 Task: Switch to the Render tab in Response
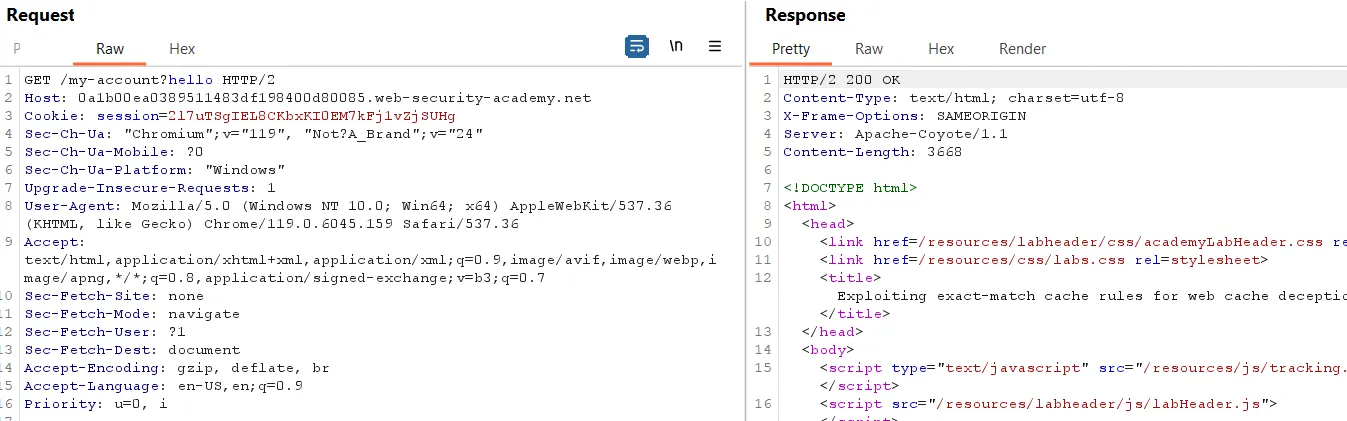[x=1022, y=49]
